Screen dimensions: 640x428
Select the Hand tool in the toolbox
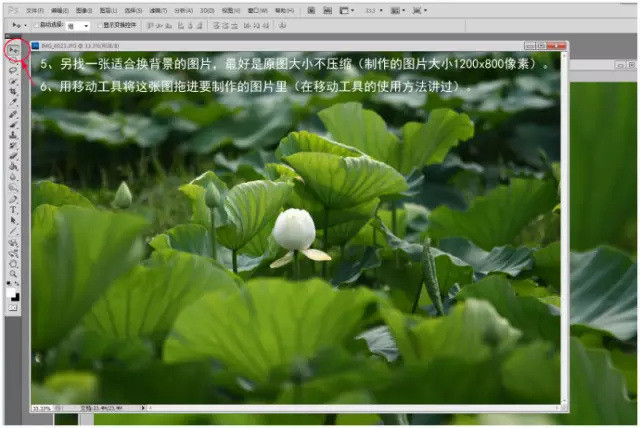(x=13, y=262)
